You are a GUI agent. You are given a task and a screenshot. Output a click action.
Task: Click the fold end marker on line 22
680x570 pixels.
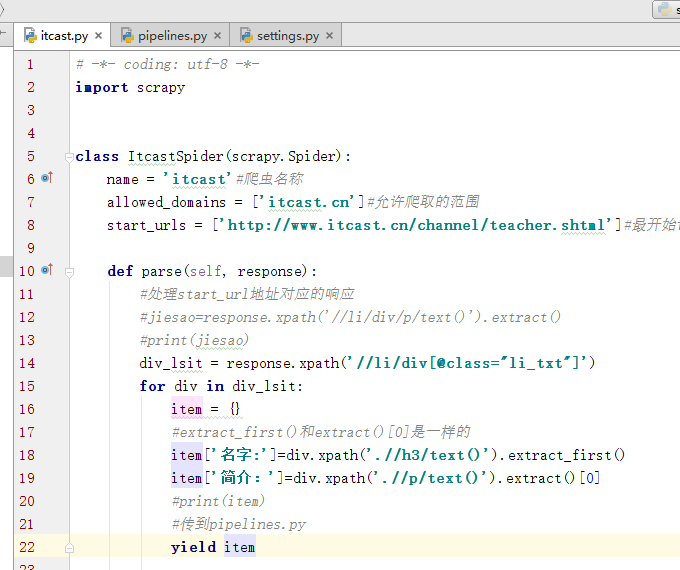69,548
